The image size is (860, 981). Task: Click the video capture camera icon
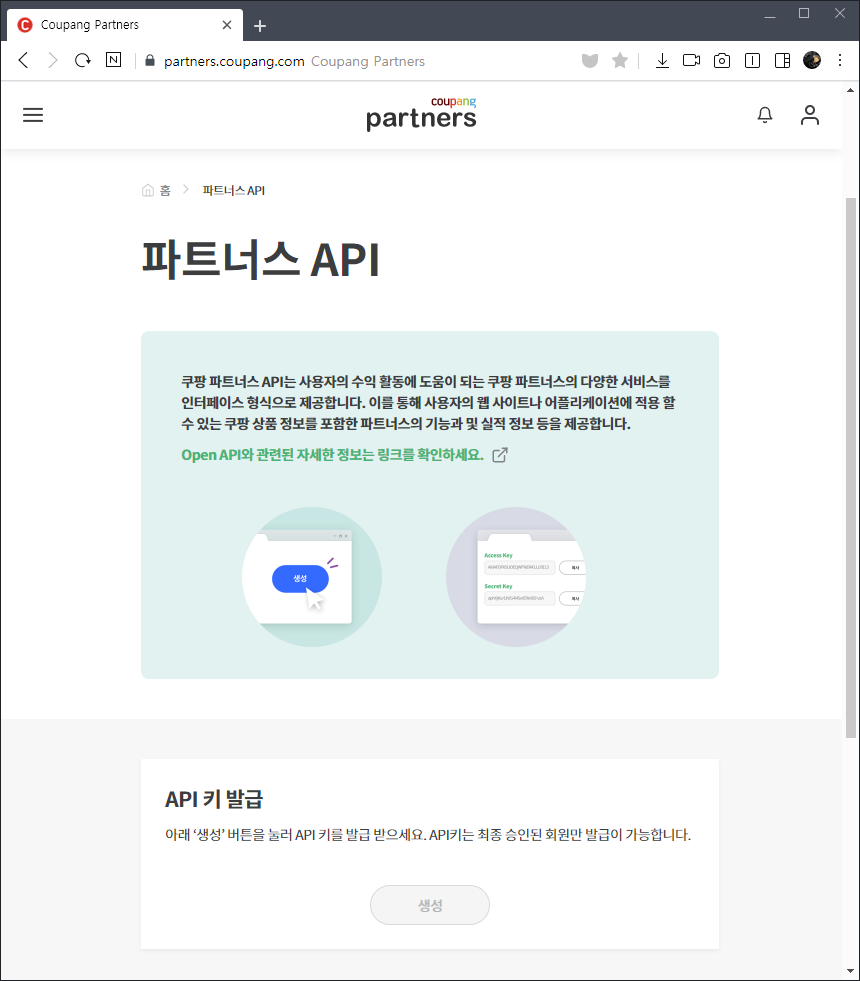(691, 61)
